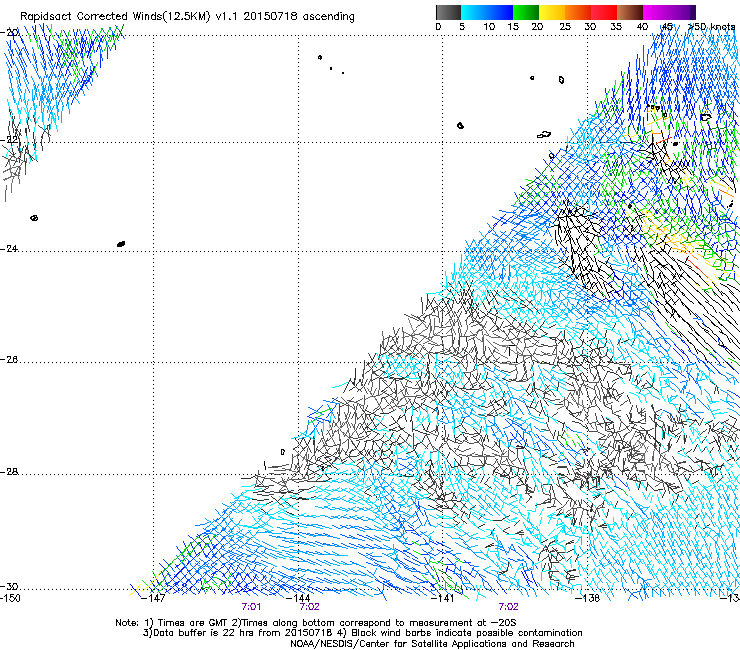The height and width of the screenshot is (650, 740).
Task: Click the '-26' latitude label
Action: (9, 360)
